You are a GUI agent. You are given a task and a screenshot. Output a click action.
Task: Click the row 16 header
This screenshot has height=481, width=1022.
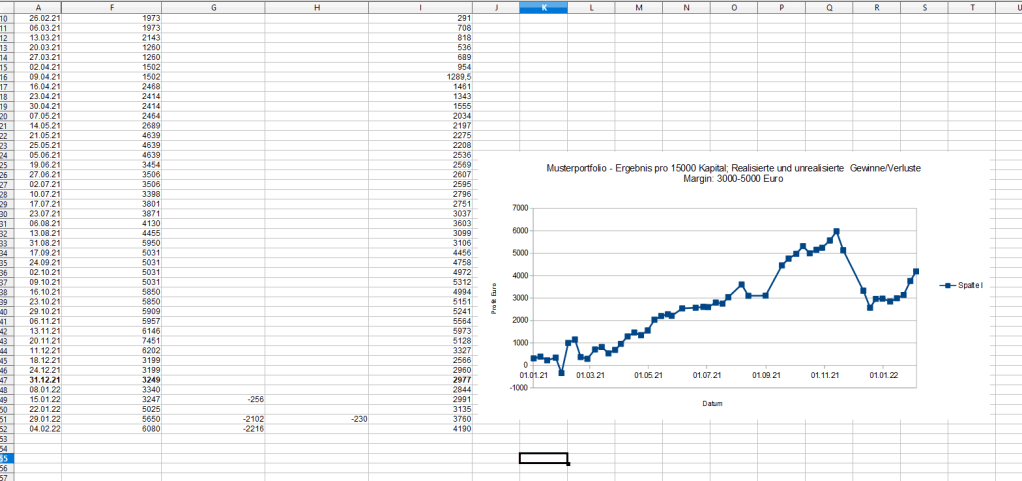(x=4, y=76)
